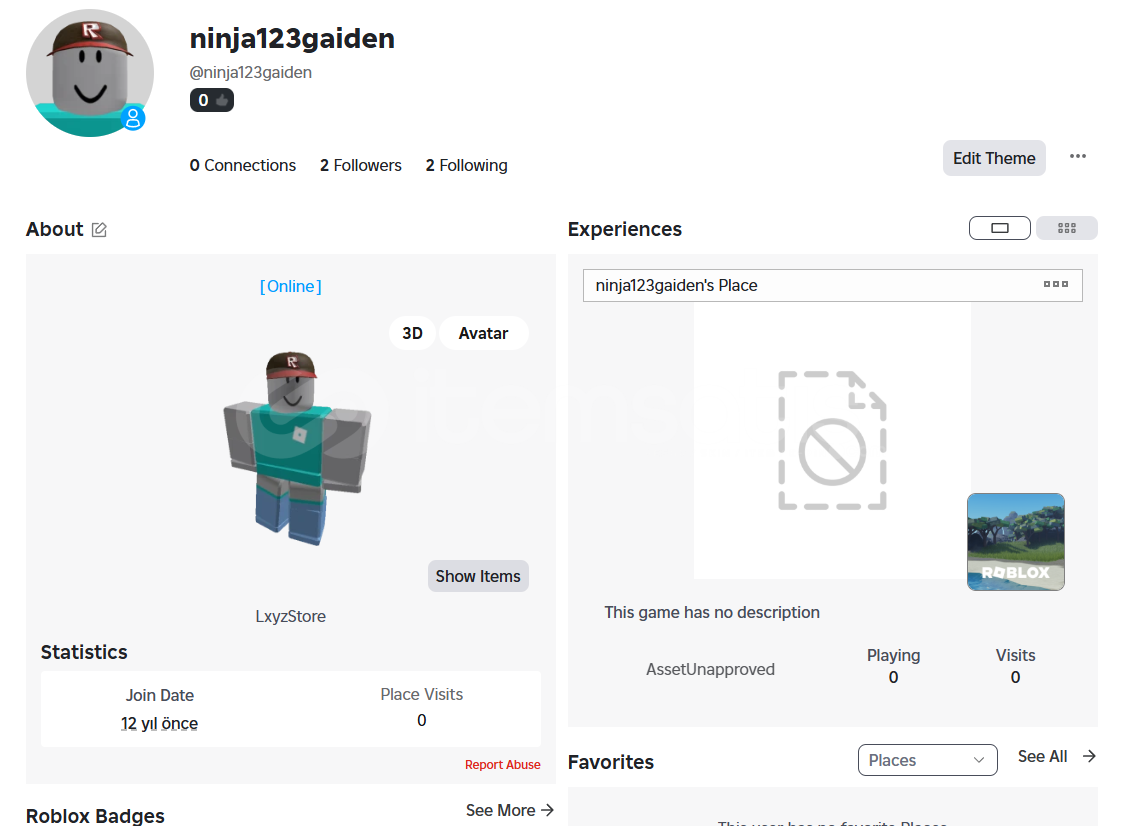
Task: Click the ninja123gaiden display name heading
Action: point(292,39)
